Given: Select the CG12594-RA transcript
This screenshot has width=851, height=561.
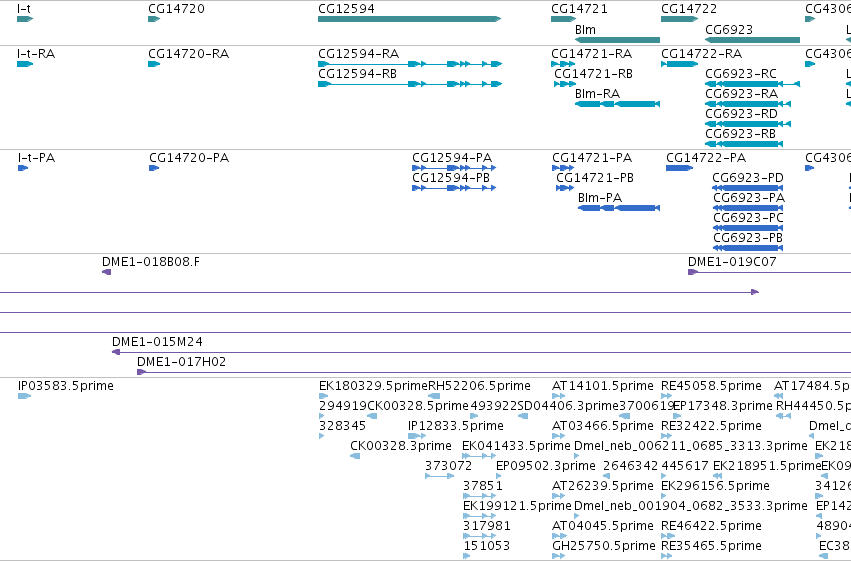Looking at the screenshot, I should click(410, 64).
